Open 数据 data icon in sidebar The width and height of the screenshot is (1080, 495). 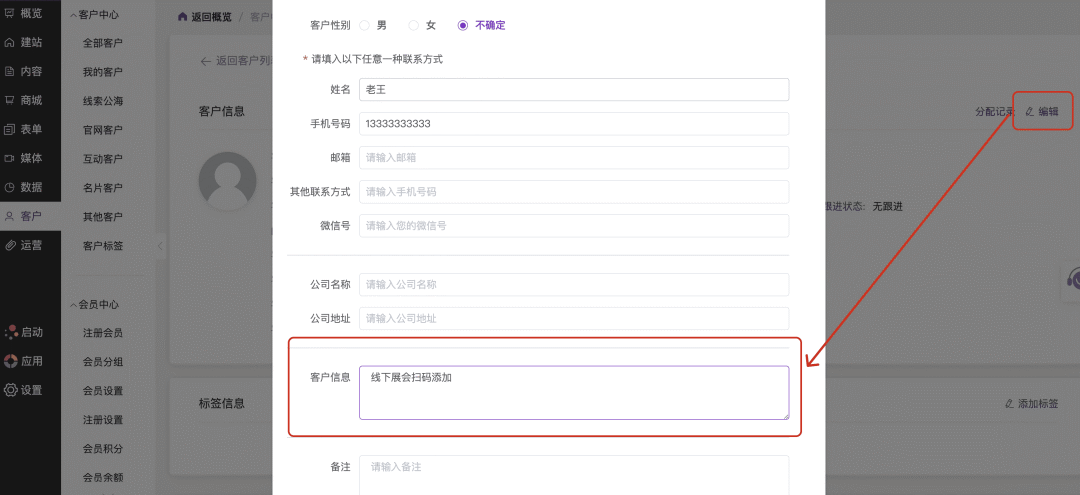tap(10, 187)
